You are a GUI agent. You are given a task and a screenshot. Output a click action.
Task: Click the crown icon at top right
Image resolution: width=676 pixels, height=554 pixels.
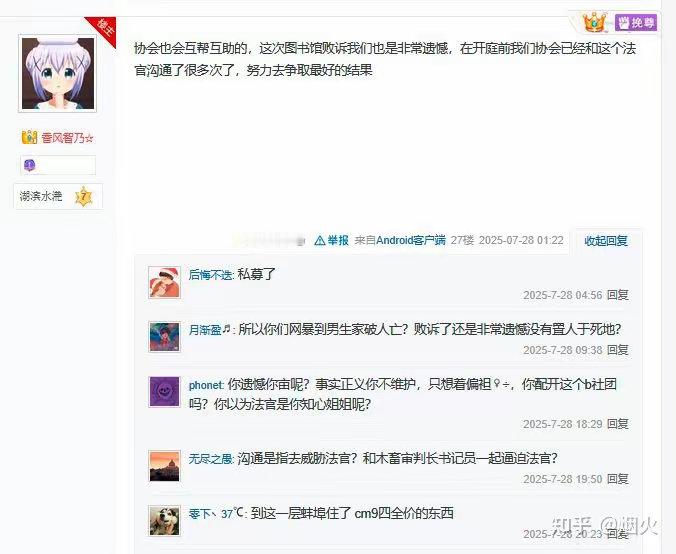(595, 22)
